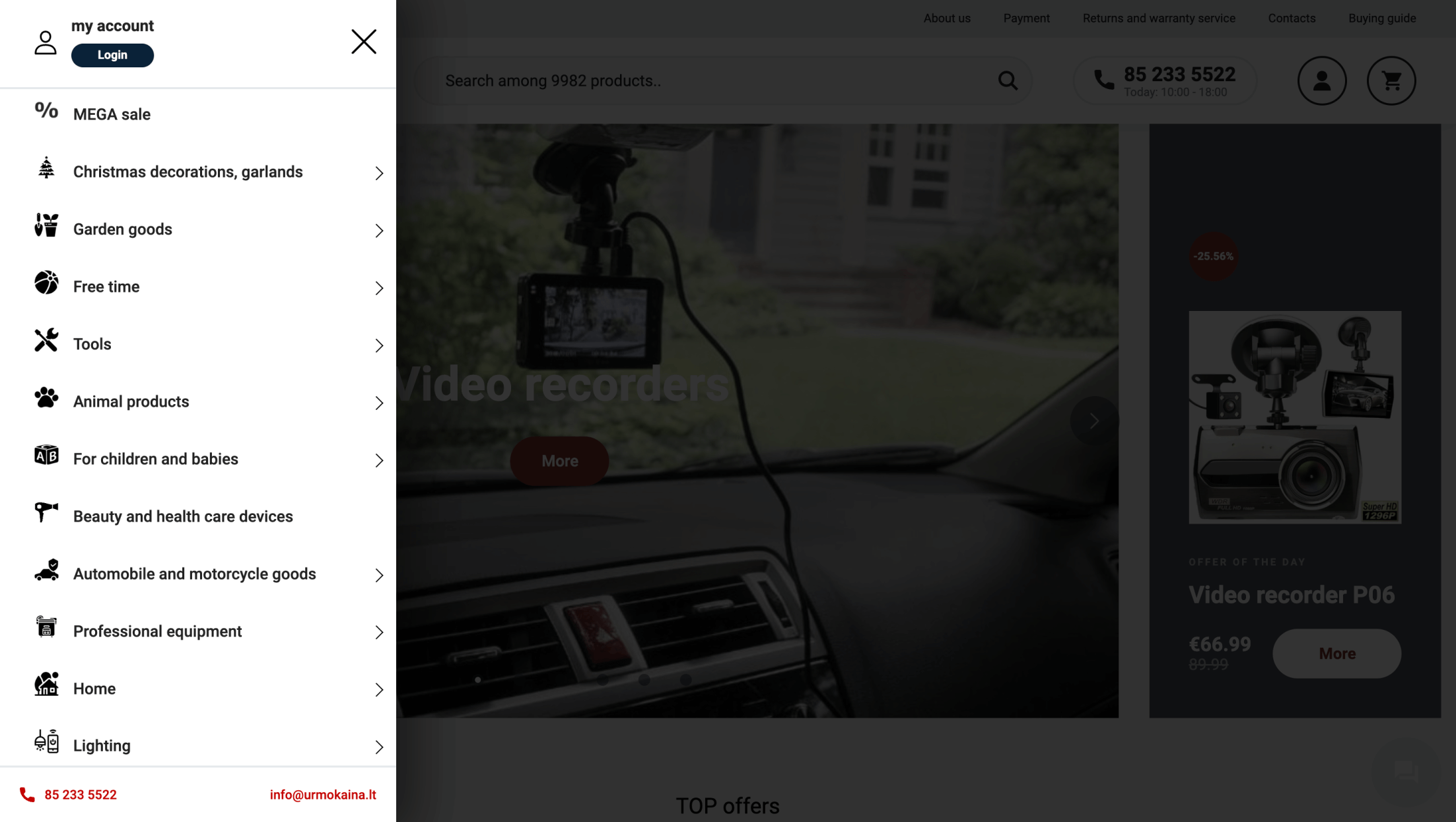Click the info@urmokaina.lt email link
The image size is (1456, 822).
click(x=323, y=794)
